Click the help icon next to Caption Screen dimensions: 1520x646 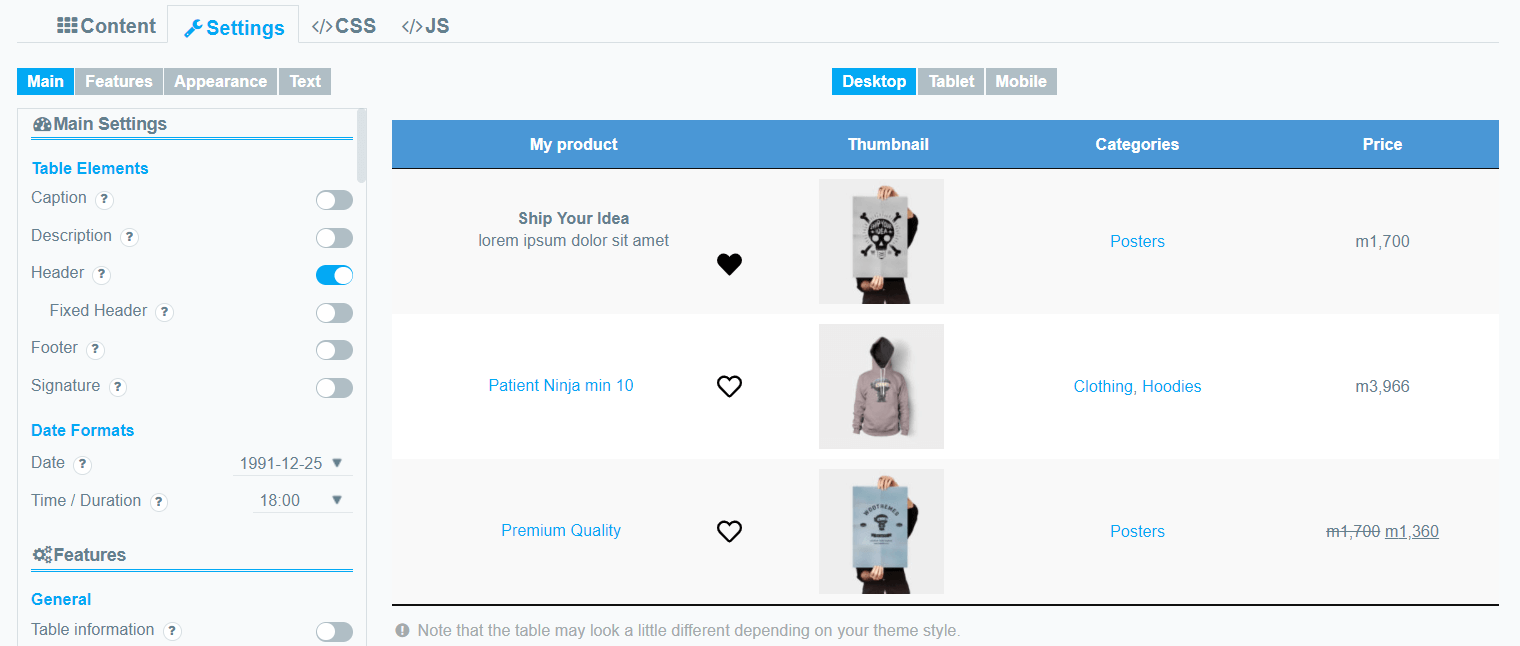click(104, 199)
